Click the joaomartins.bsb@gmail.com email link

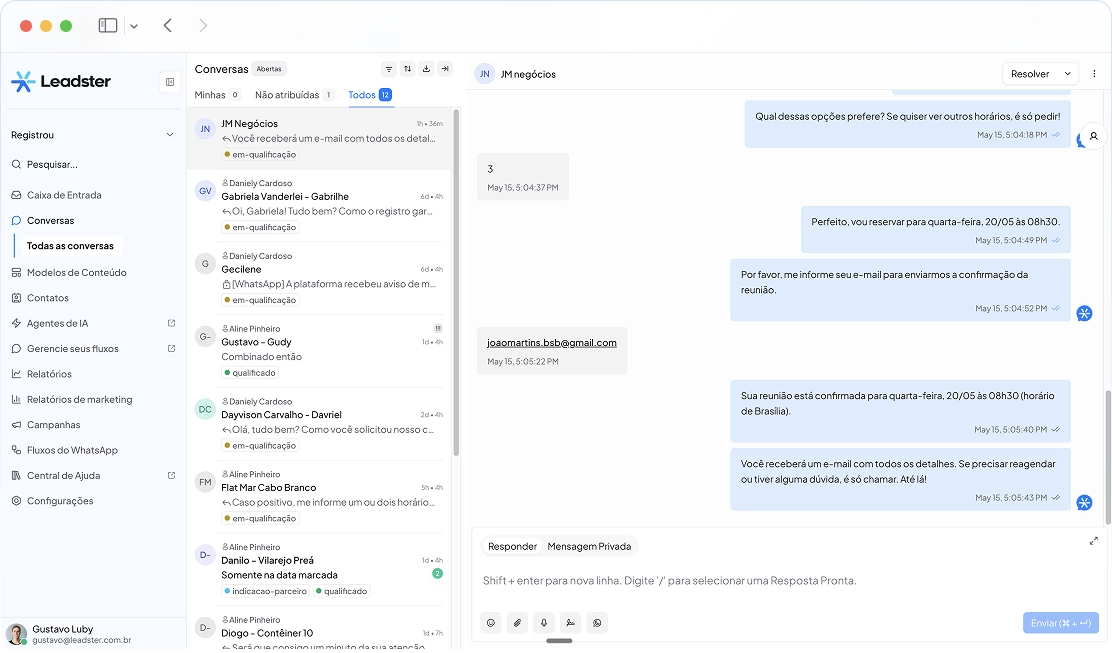click(x=552, y=343)
